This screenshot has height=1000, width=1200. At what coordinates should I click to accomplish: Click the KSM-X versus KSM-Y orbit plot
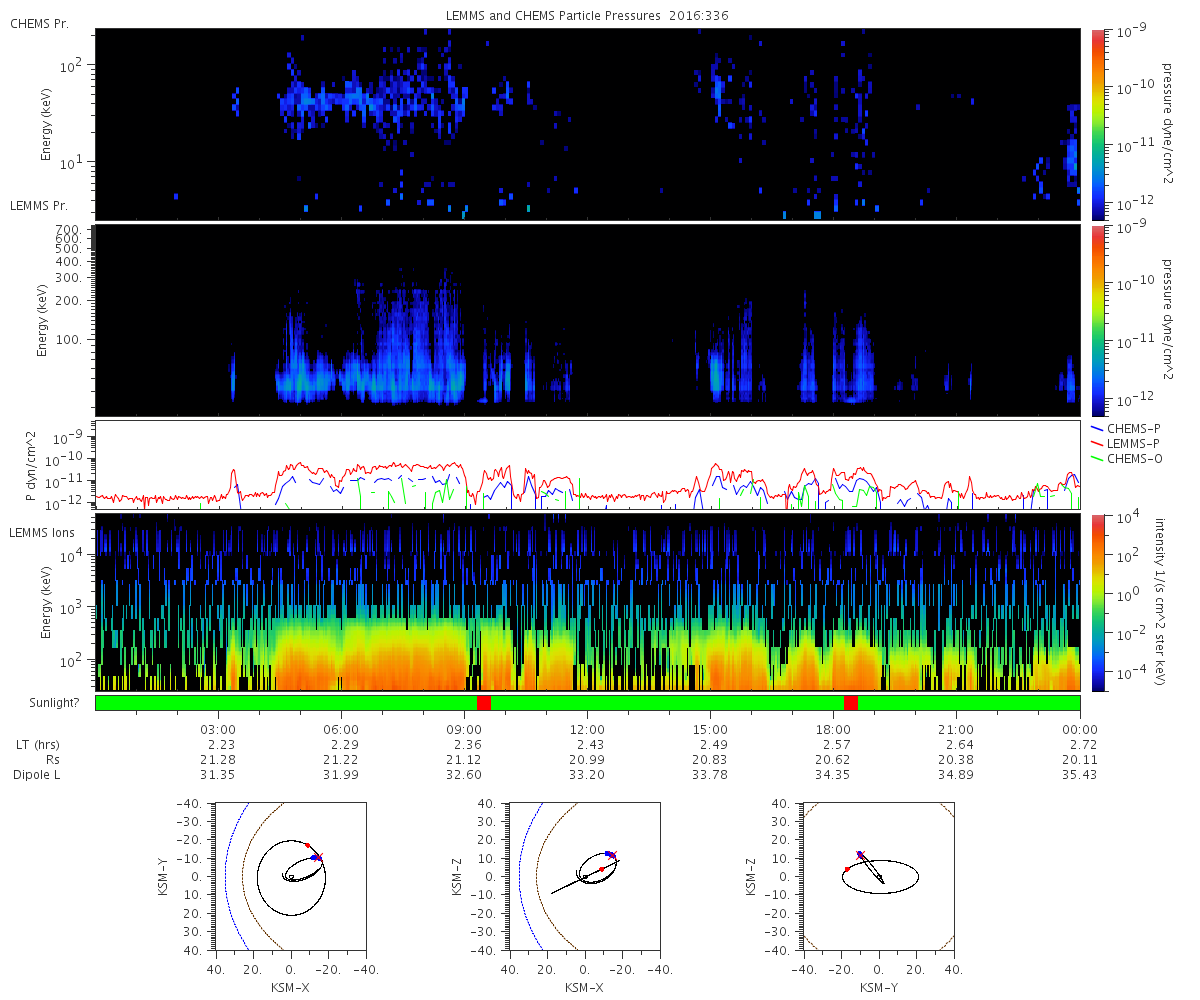[290, 876]
